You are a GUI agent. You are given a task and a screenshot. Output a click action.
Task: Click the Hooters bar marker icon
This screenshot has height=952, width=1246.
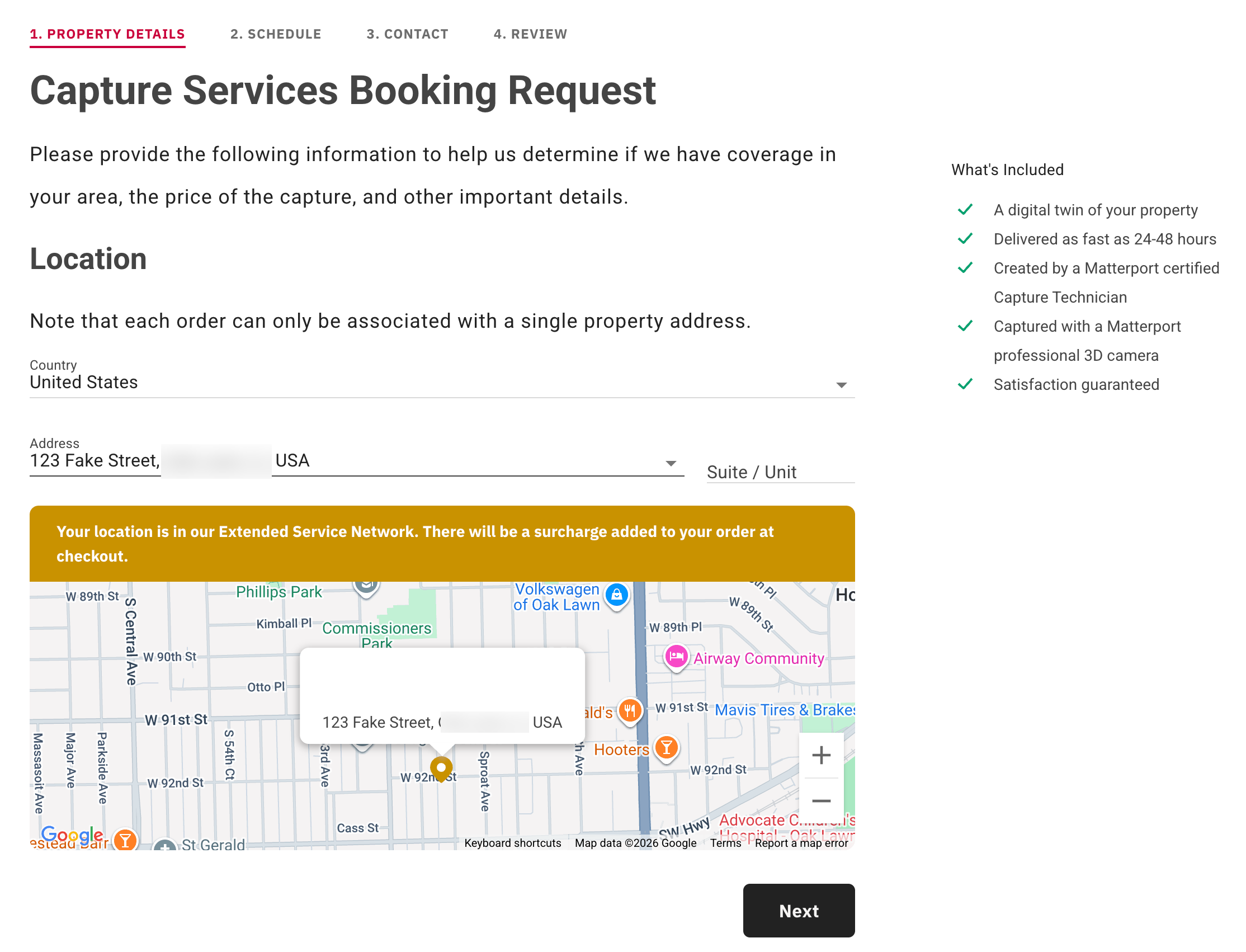[x=667, y=748]
